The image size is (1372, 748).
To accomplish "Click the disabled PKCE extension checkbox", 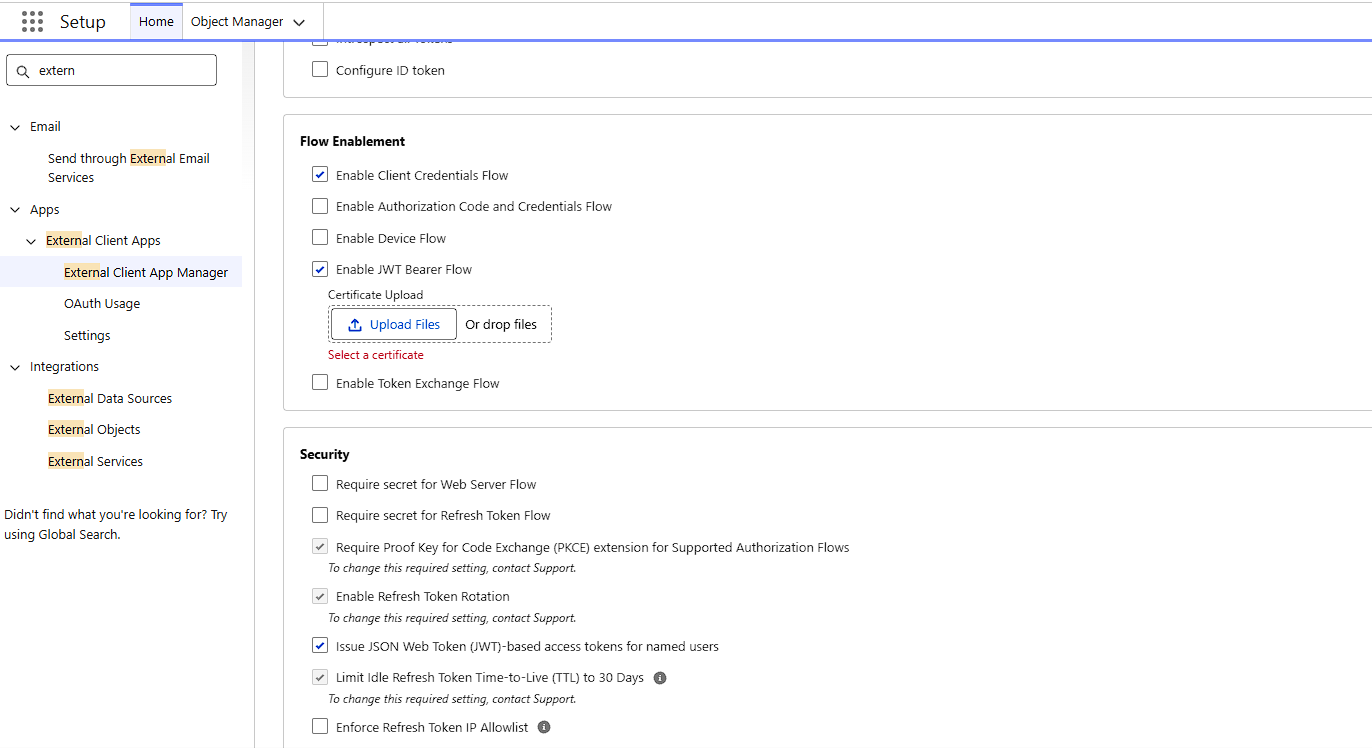I will (320, 547).
